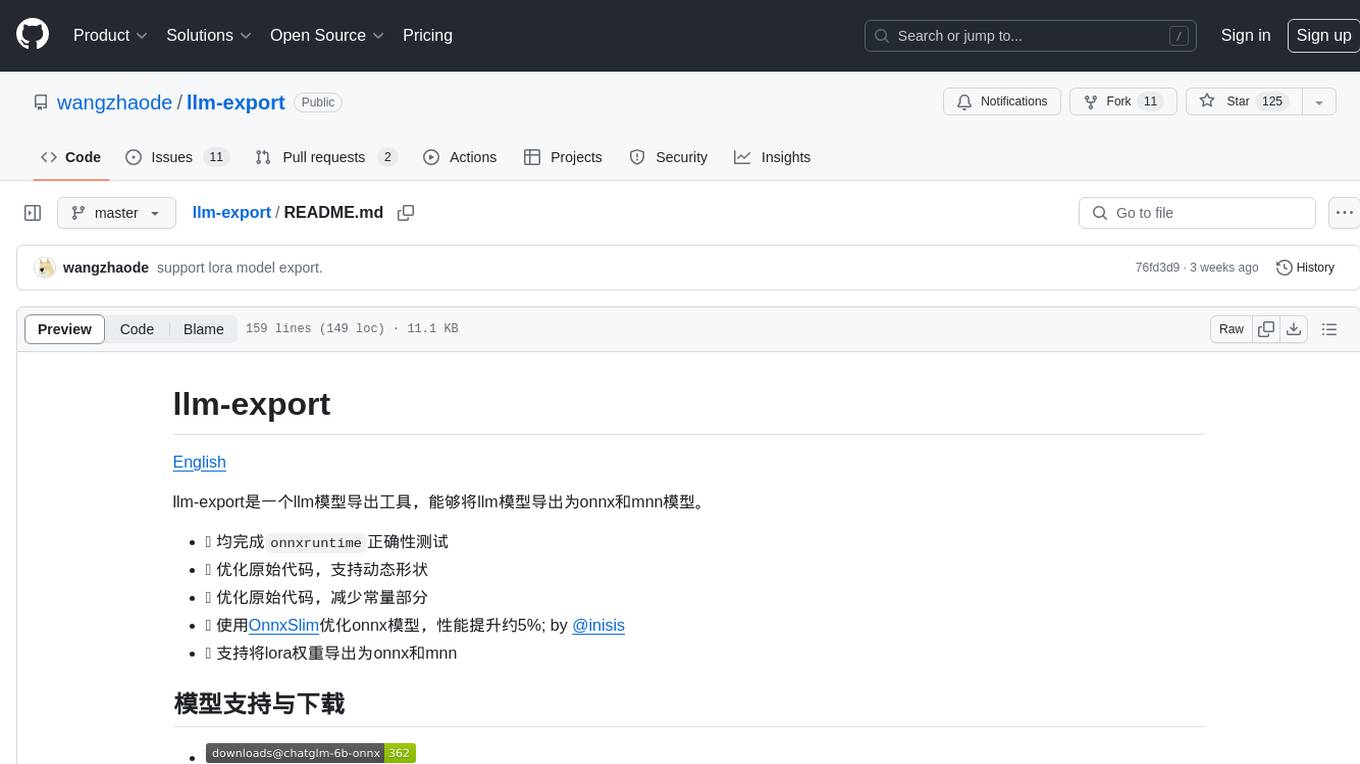Focus the Search or jump to field
Viewport: 1360px width, 764px height.
point(1031,36)
